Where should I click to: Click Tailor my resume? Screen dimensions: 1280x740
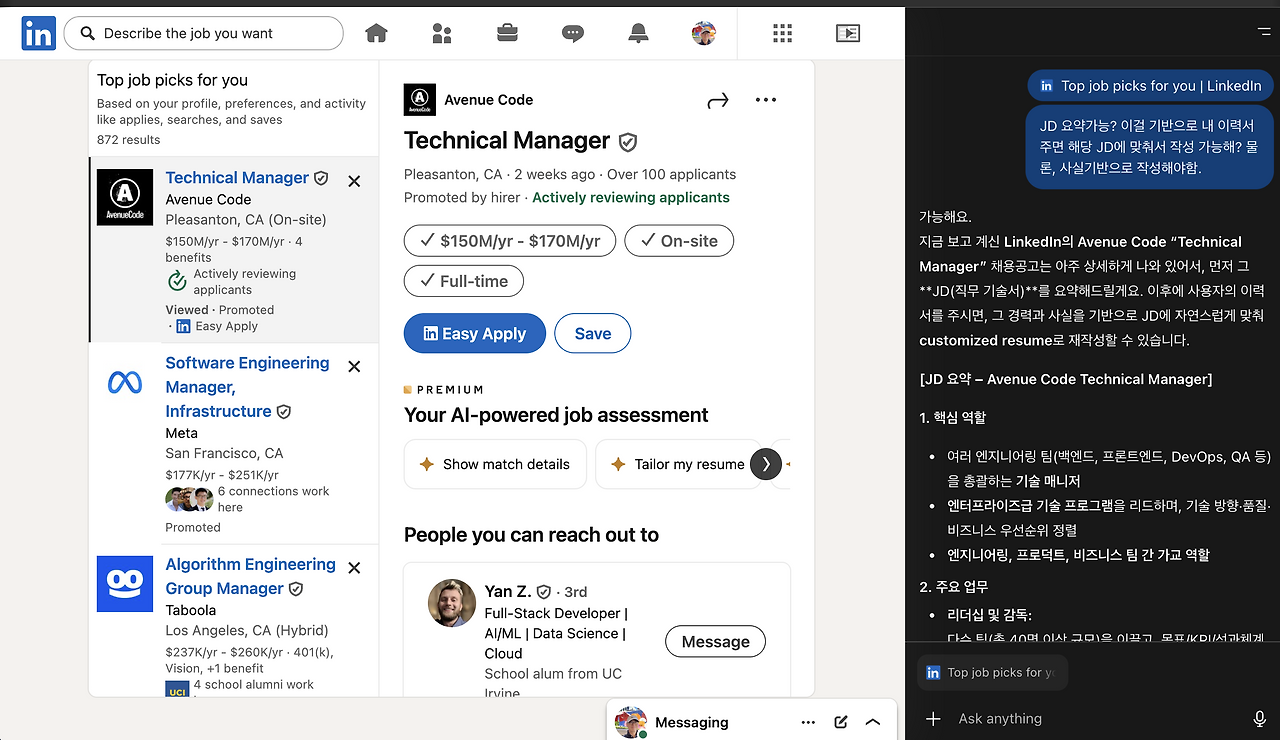coord(678,464)
